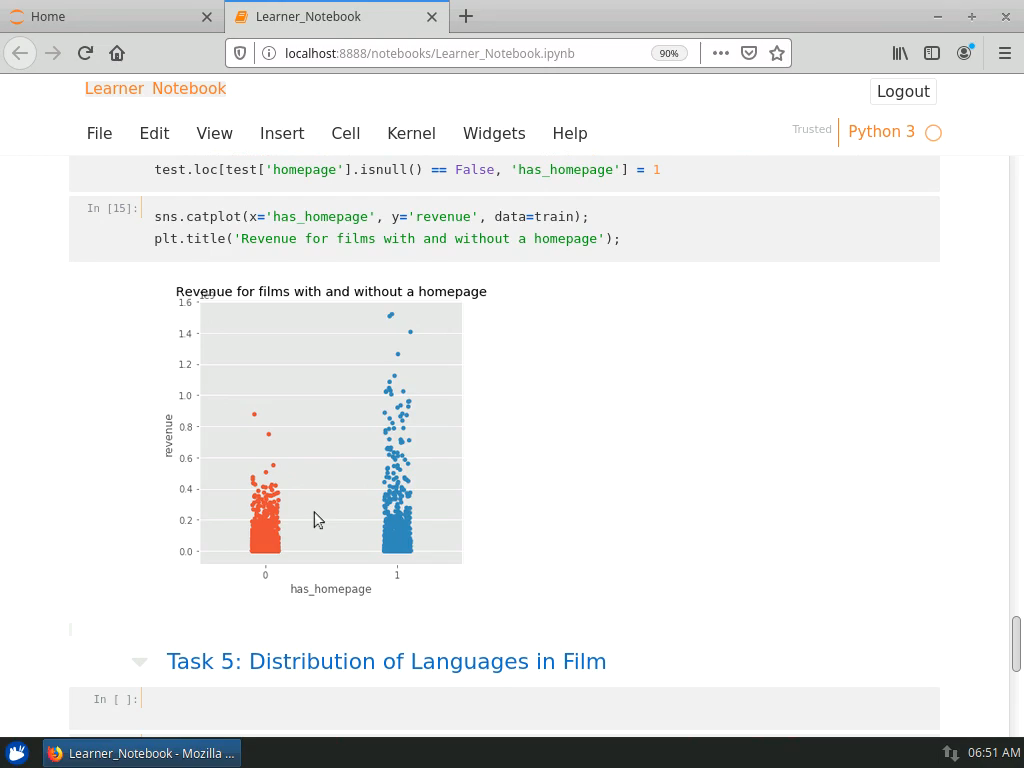Click the Python 3 kernel name
Image resolution: width=1024 pixels, height=768 pixels.
[881, 132]
